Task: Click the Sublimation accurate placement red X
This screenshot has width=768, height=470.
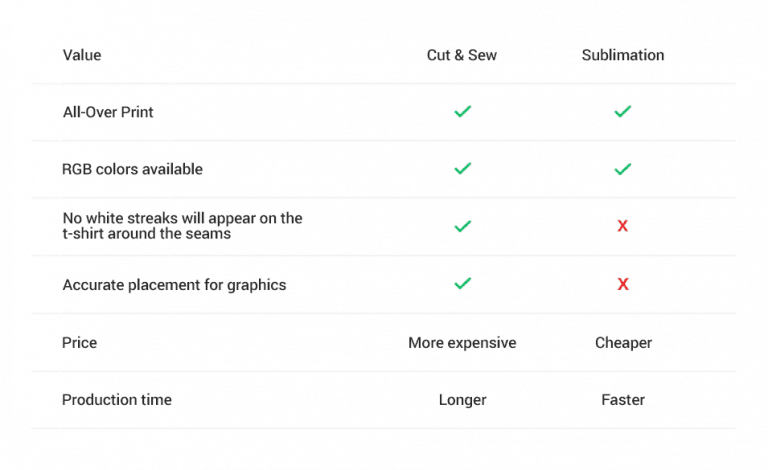Action: pos(622,284)
